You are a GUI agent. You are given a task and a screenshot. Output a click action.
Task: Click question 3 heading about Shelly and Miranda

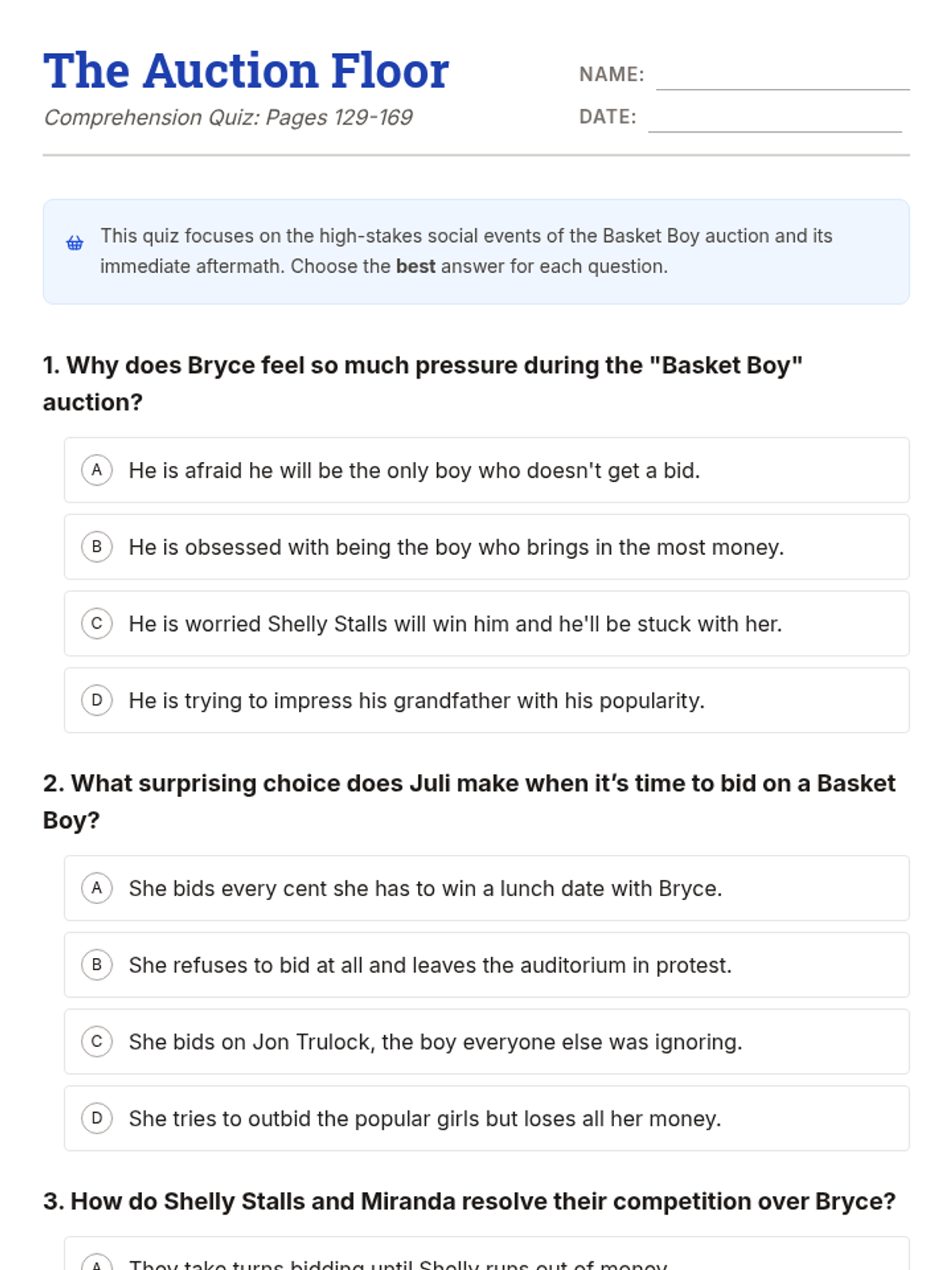[469, 1201]
